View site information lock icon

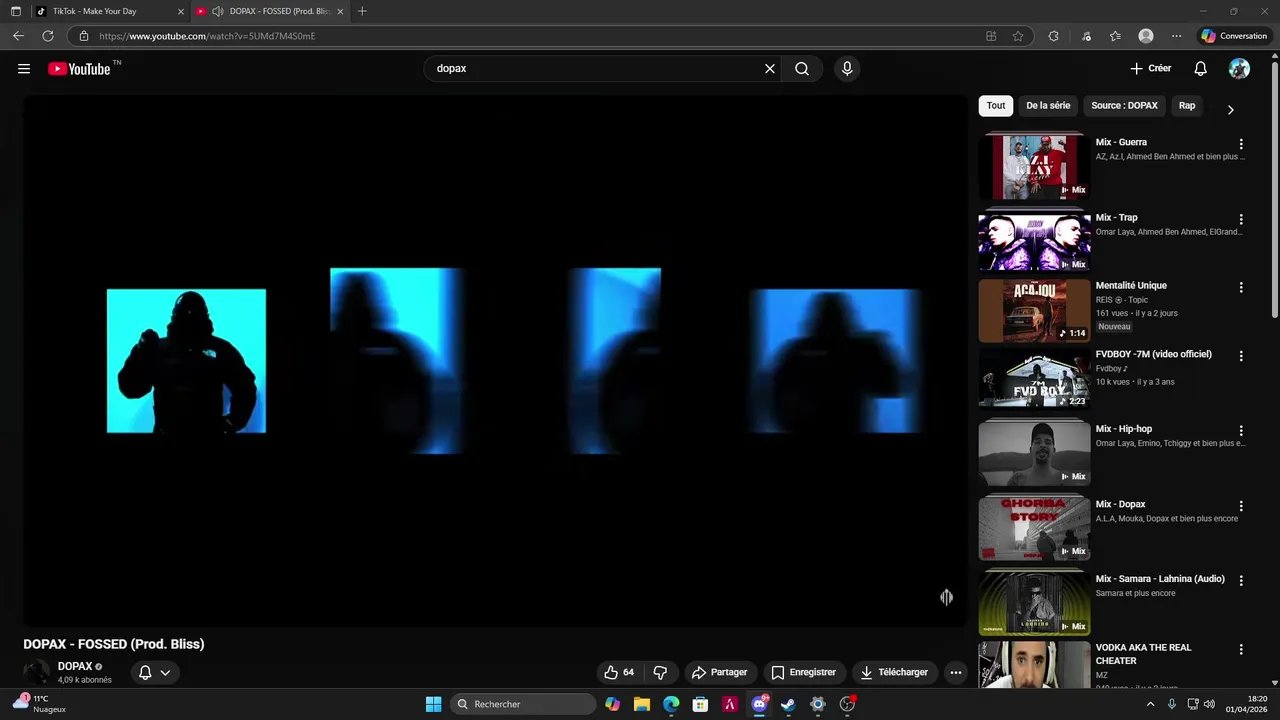[84, 36]
